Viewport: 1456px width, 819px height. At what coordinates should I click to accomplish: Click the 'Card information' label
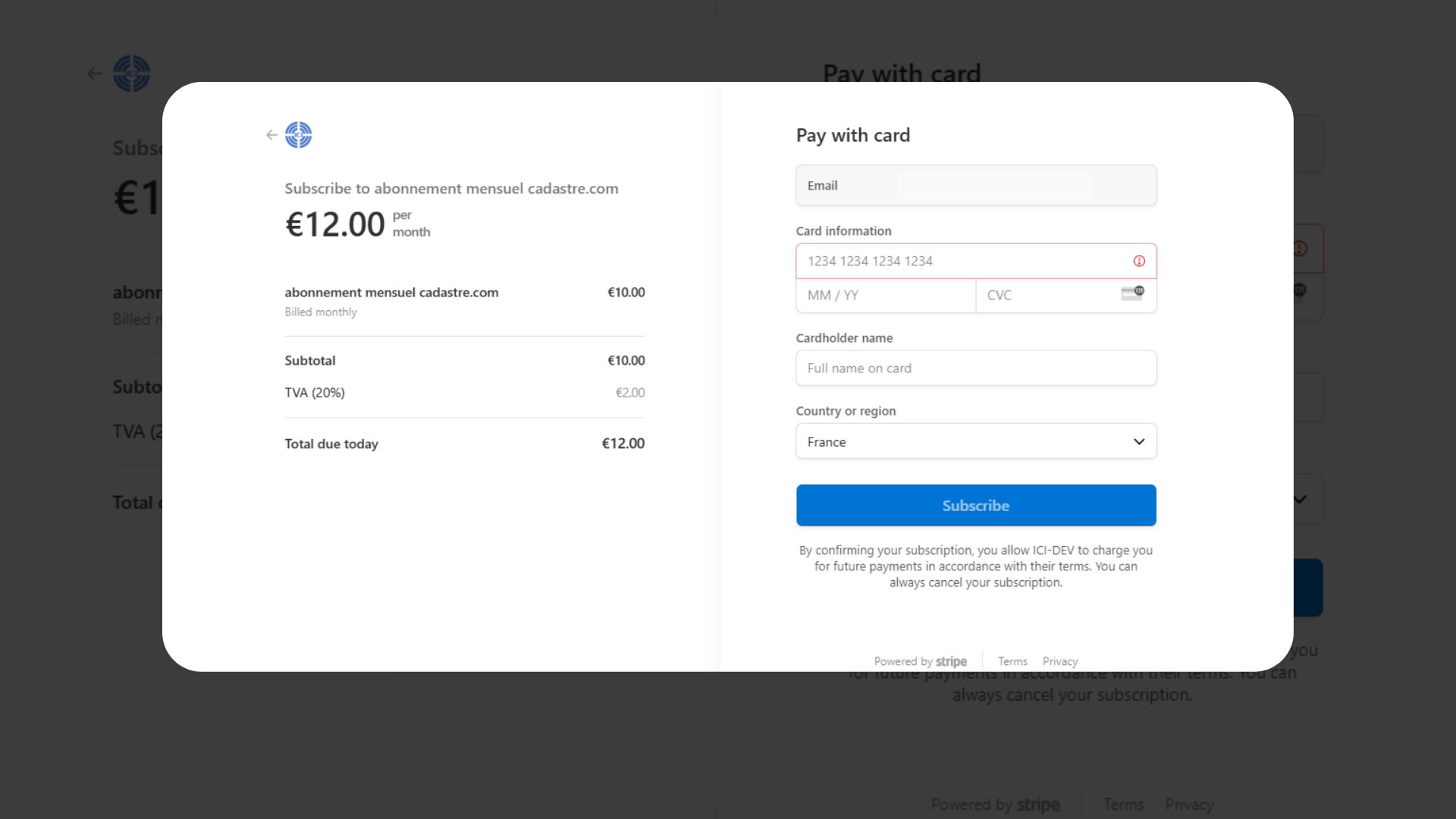click(x=843, y=231)
